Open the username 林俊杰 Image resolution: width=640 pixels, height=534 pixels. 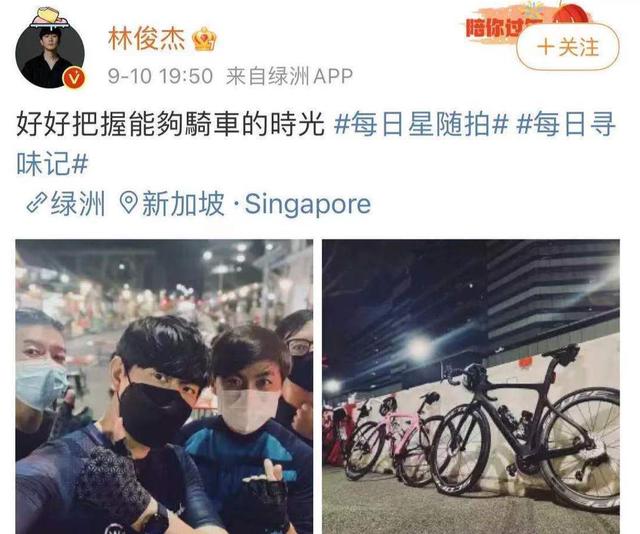[146, 39]
